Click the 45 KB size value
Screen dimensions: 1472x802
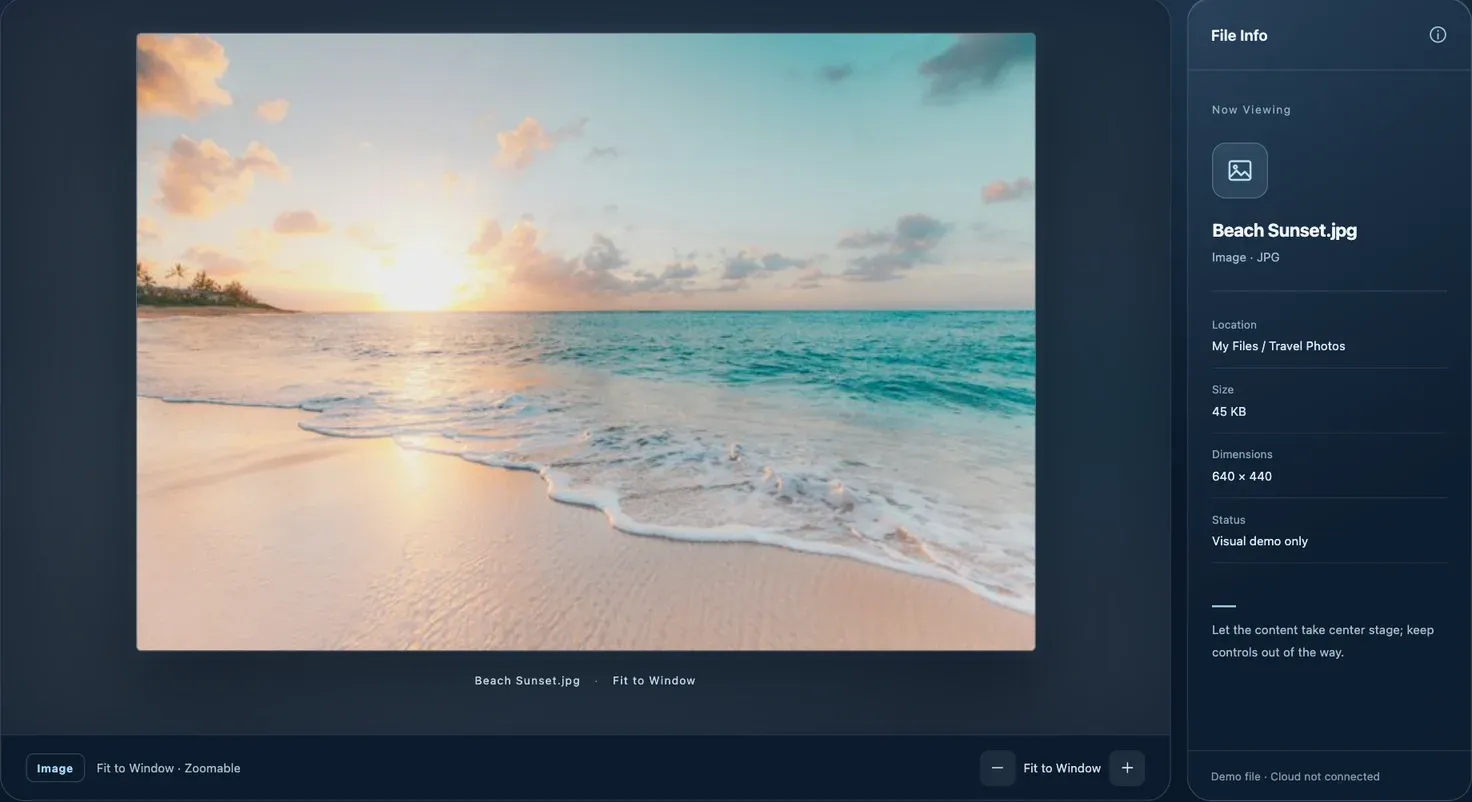(x=1229, y=411)
